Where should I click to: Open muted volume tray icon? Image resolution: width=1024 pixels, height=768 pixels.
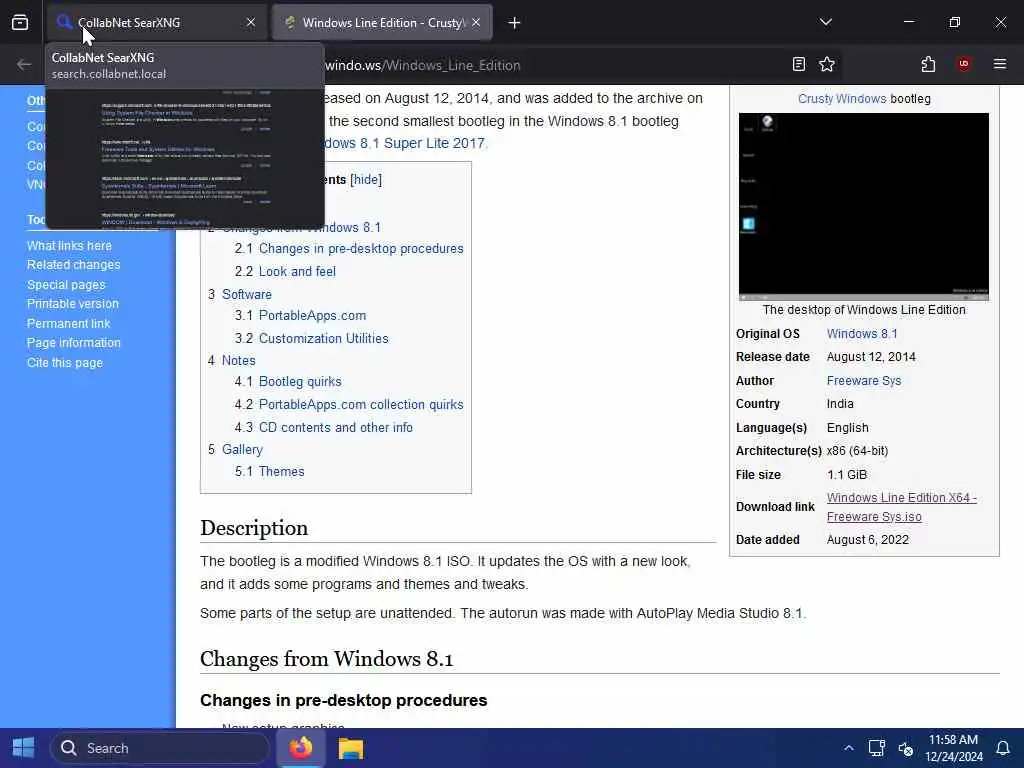pyautogui.click(x=906, y=748)
